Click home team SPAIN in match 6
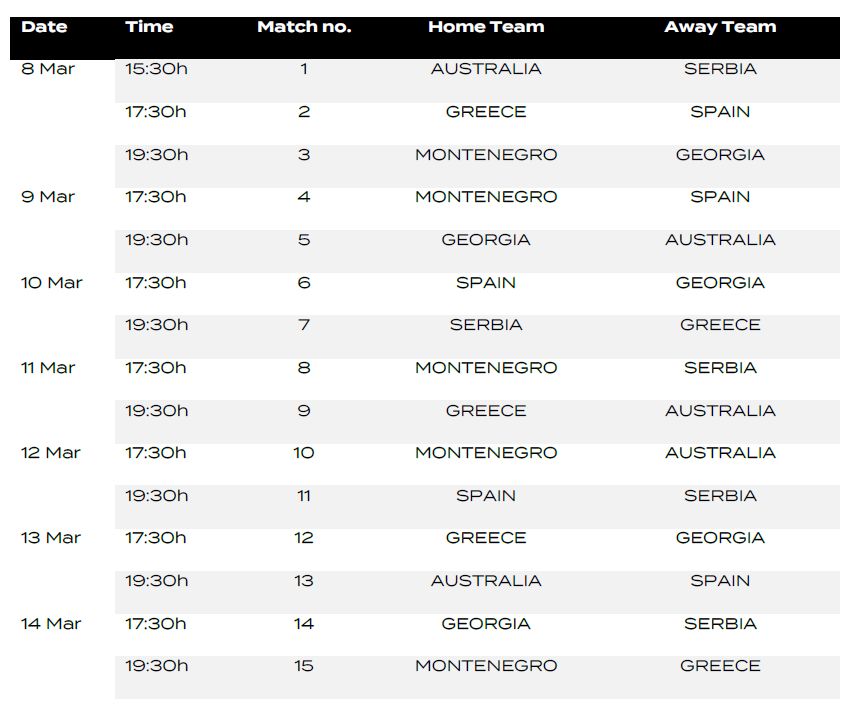852x712 pixels. (x=486, y=283)
